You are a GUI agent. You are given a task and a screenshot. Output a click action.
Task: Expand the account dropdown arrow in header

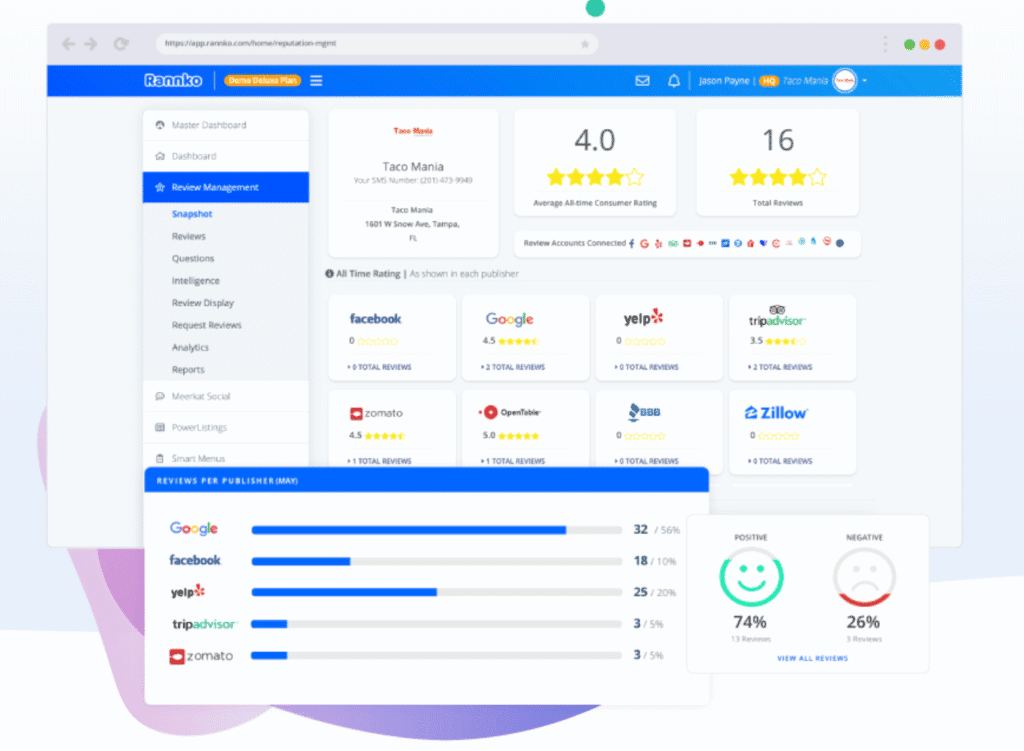[865, 81]
